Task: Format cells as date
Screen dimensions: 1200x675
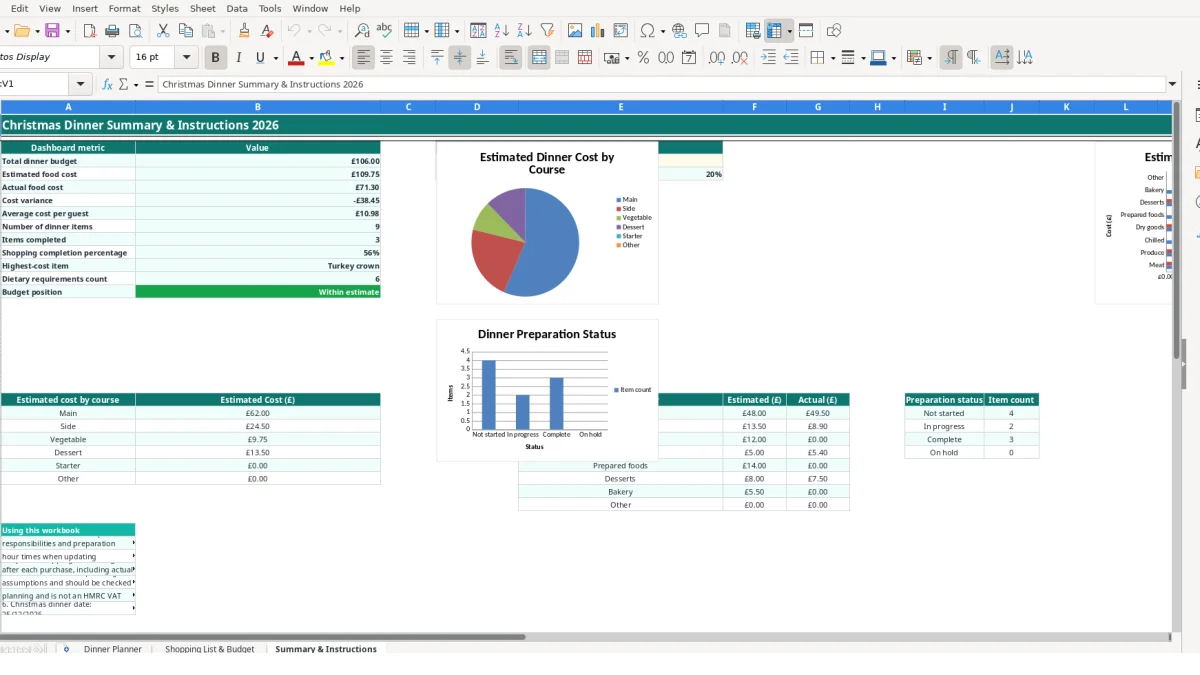Action: (689, 58)
